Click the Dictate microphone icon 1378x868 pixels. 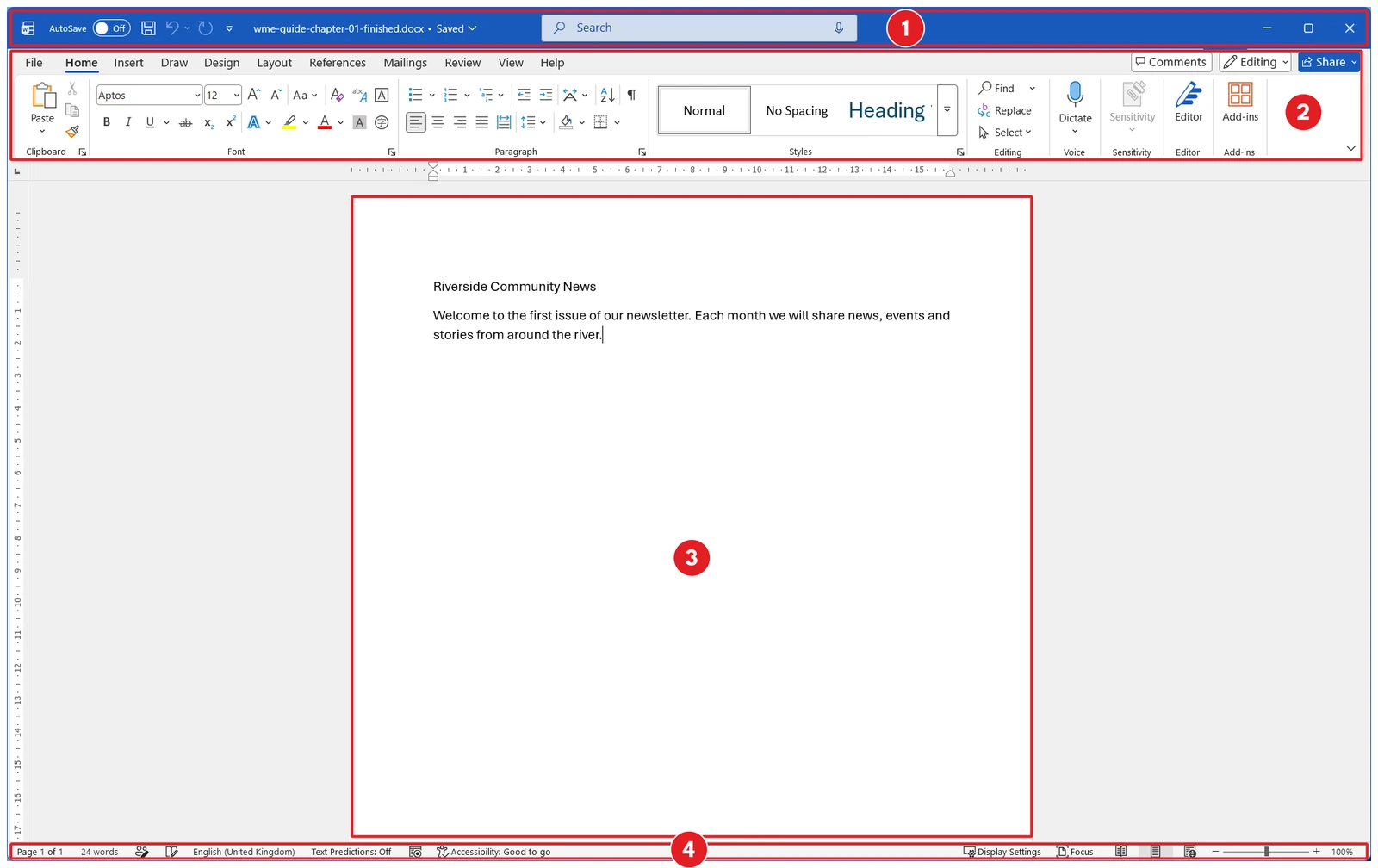1075,94
